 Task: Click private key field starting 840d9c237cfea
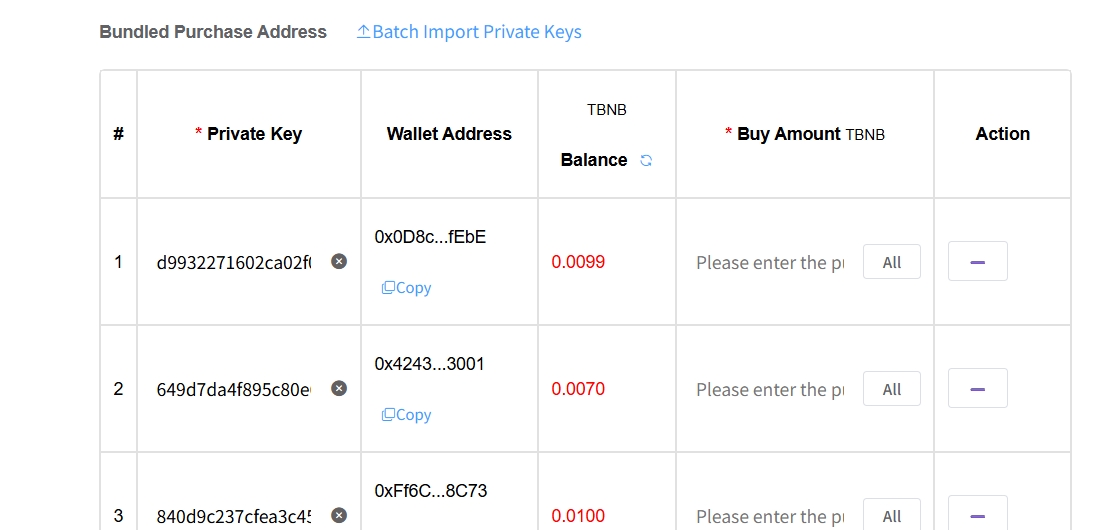click(x=234, y=517)
